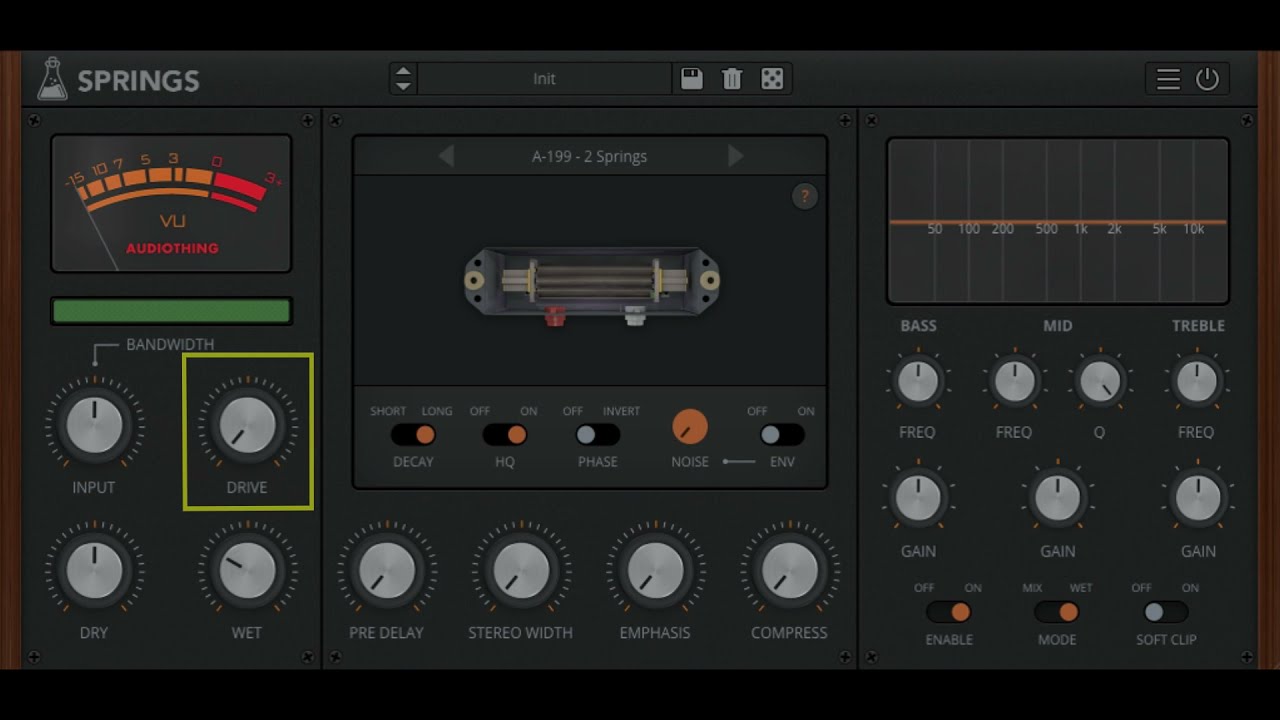Click the TREBLE GAIN knob
The width and height of the screenshot is (1280, 720).
tap(1197, 498)
